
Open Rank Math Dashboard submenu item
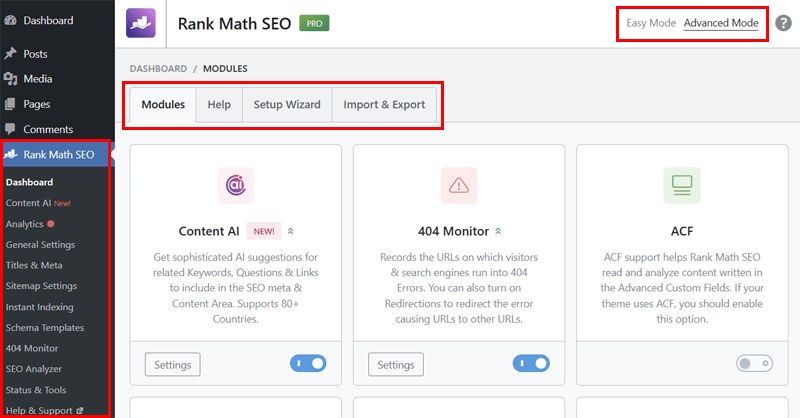(x=30, y=182)
